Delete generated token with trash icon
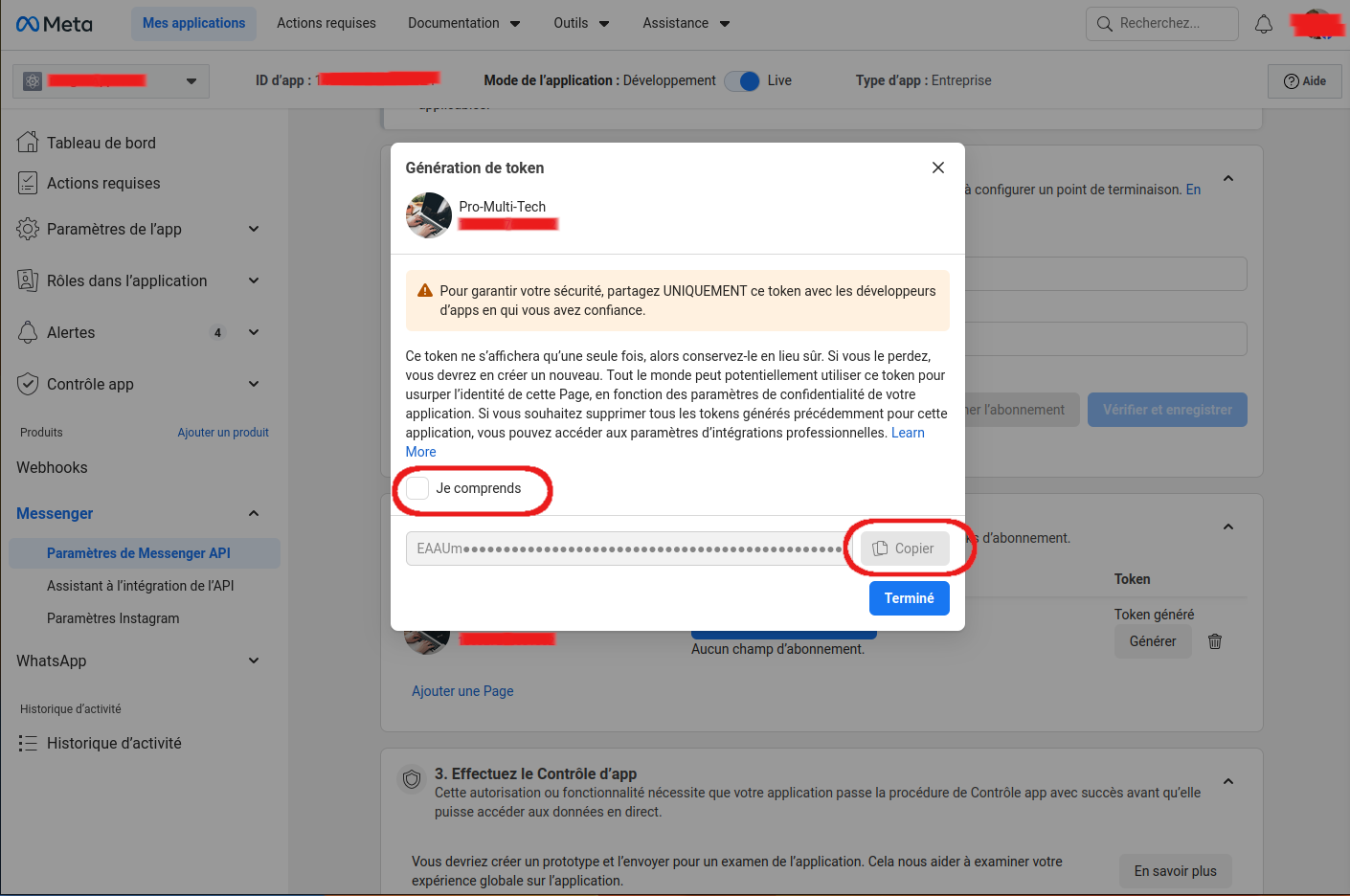The height and width of the screenshot is (896, 1350). [1215, 641]
